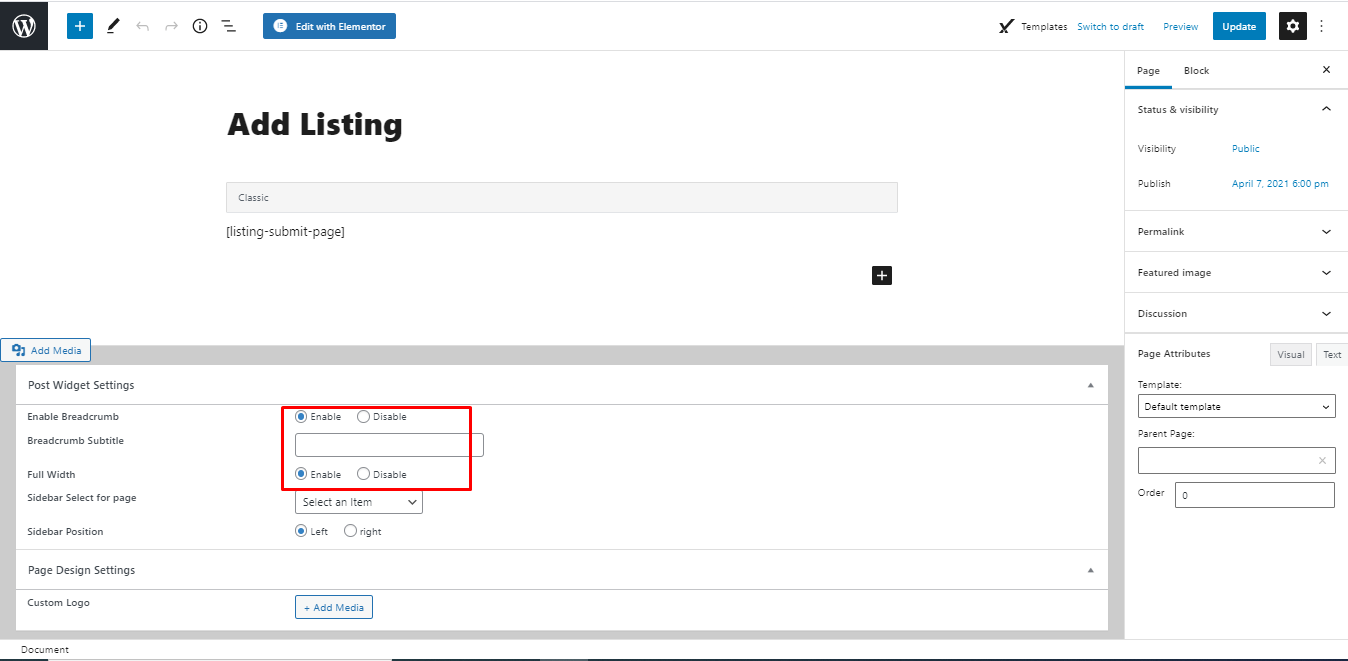
Task: Click the Edit with Elementor button
Action: click(x=329, y=25)
